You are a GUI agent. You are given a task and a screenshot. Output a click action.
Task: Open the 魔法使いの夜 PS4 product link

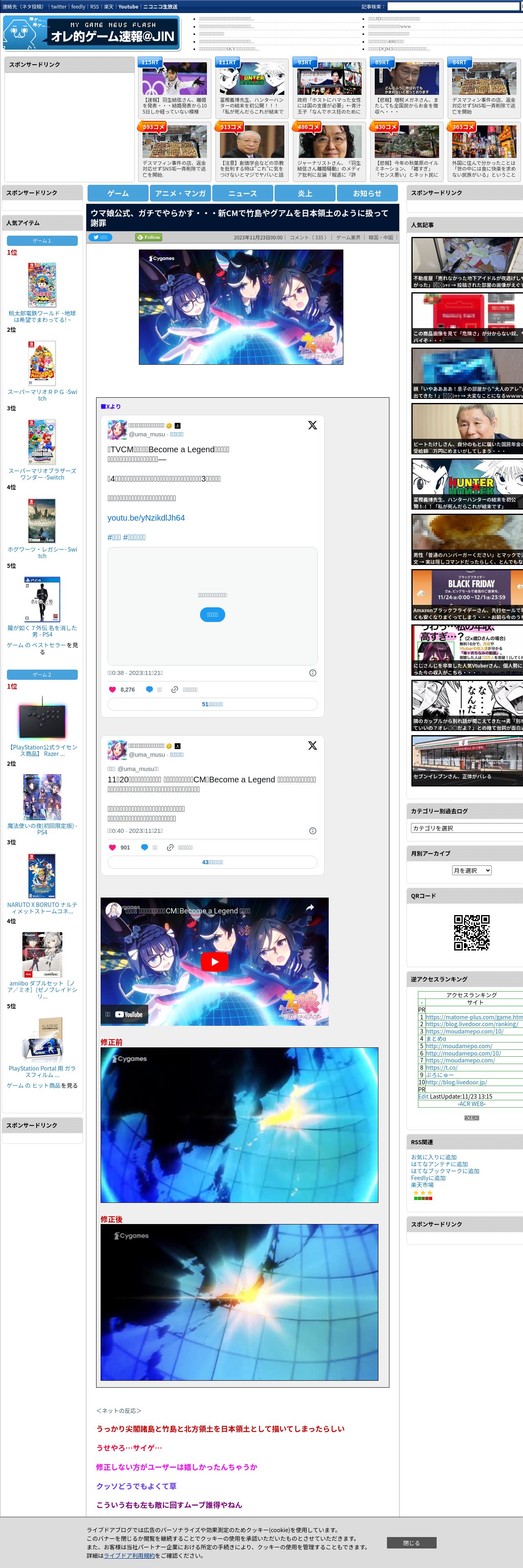tap(42, 829)
